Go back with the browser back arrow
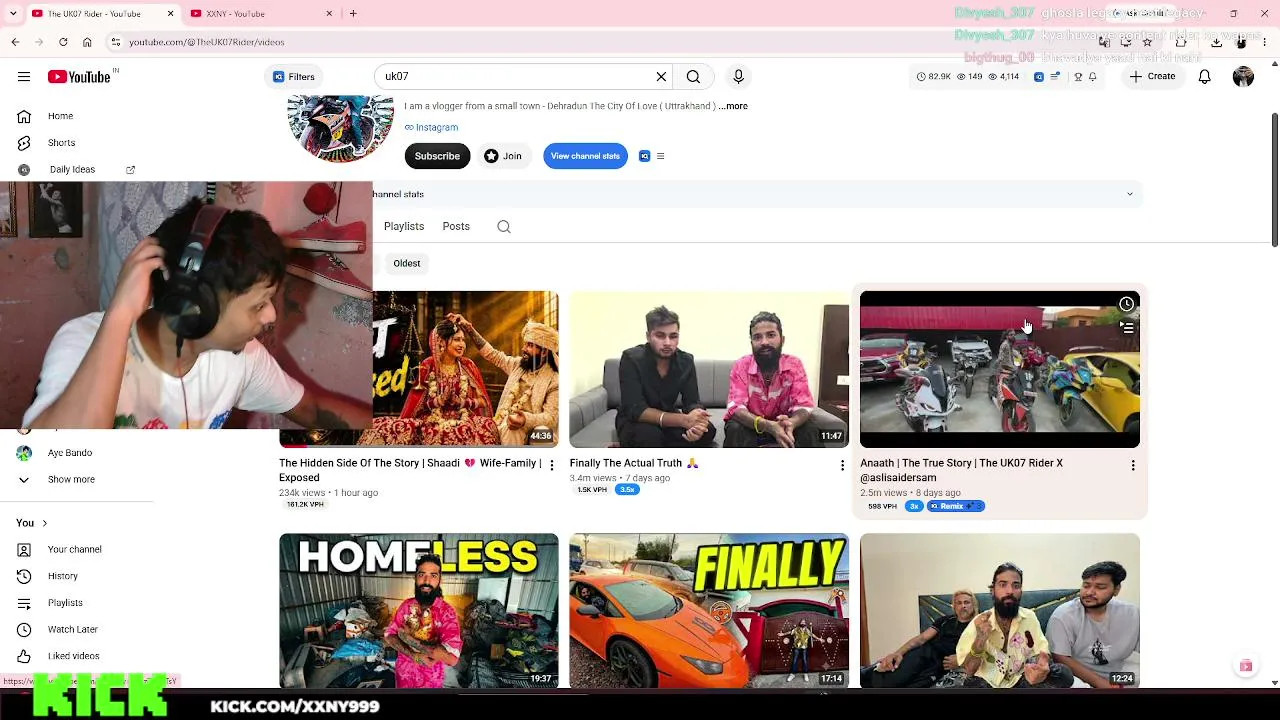Viewport: 1280px width, 720px height. 15,42
